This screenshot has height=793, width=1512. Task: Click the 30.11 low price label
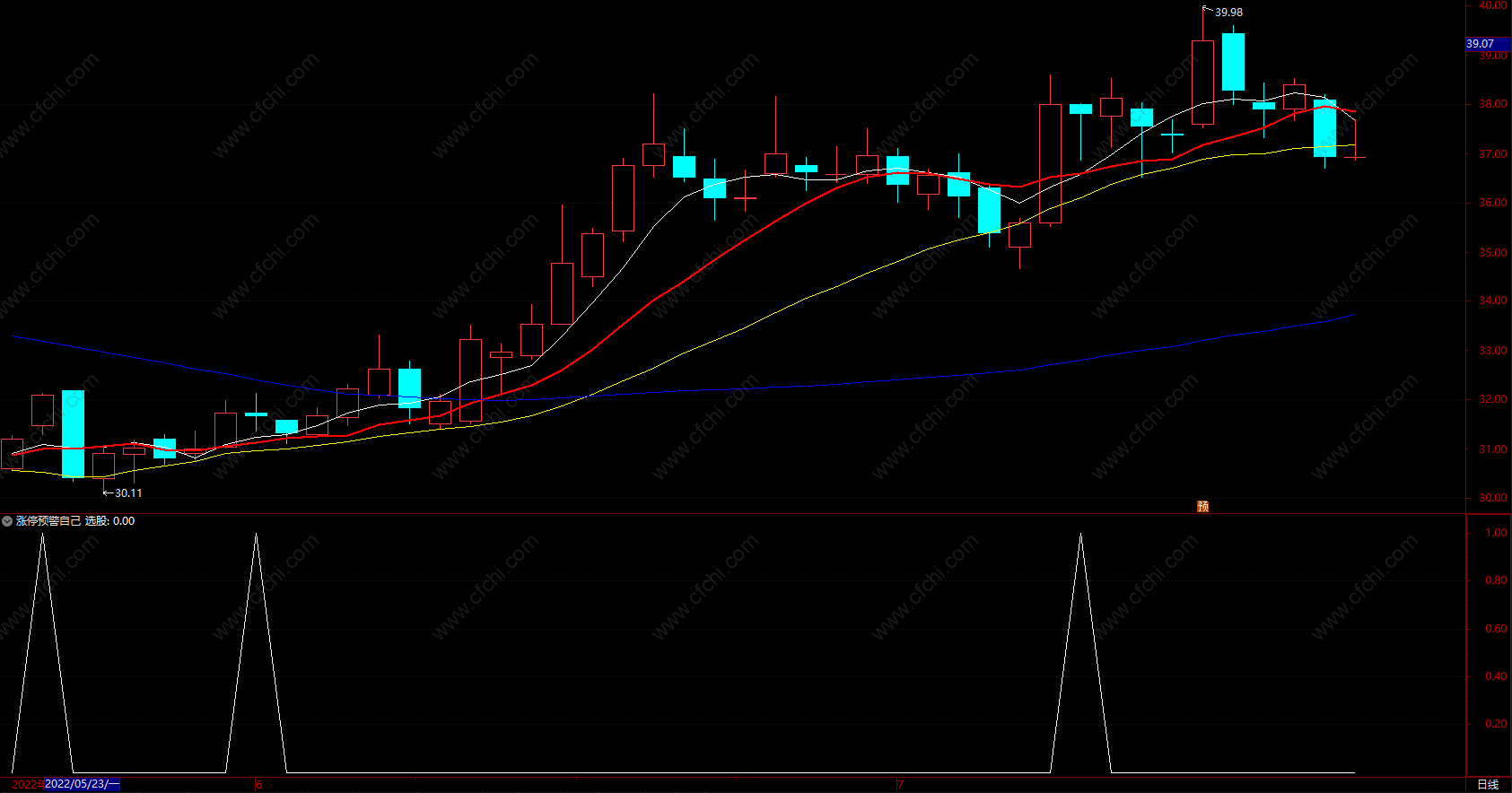tap(128, 493)
